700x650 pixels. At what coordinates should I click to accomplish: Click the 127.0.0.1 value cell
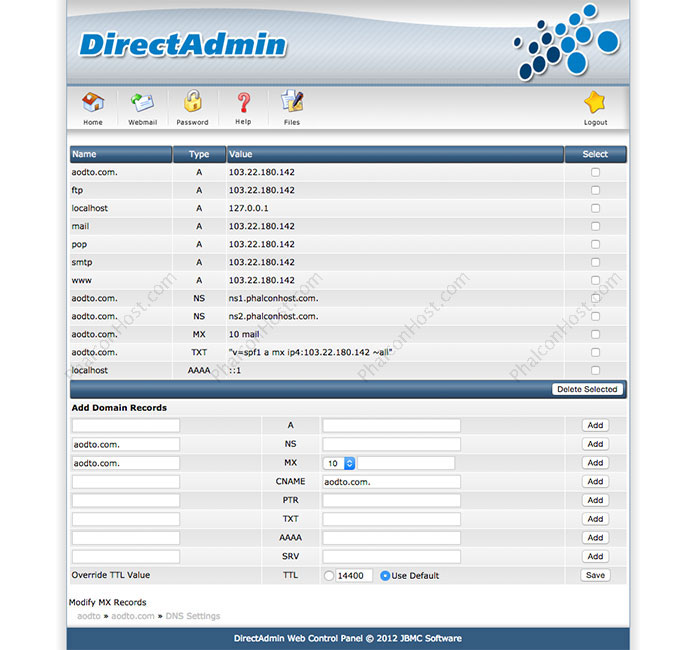coord(249,208)
